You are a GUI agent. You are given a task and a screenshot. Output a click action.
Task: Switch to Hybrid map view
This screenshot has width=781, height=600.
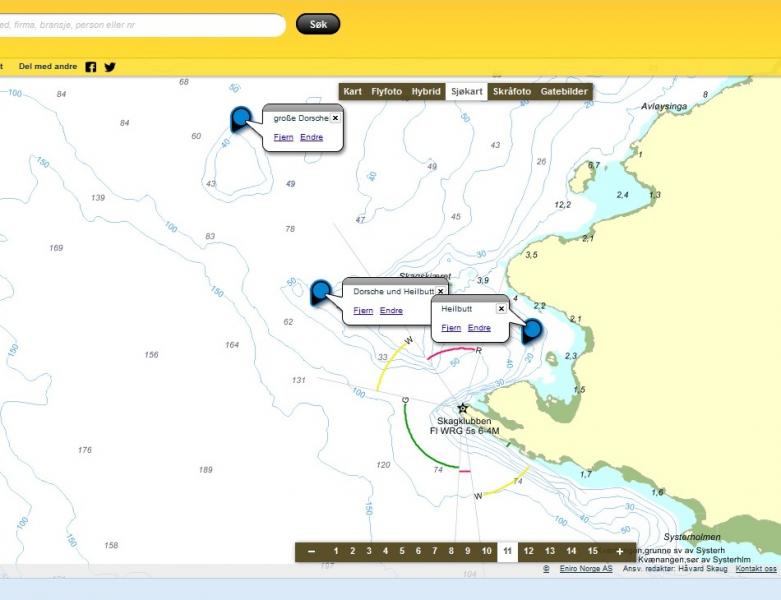tap(426, 91)
